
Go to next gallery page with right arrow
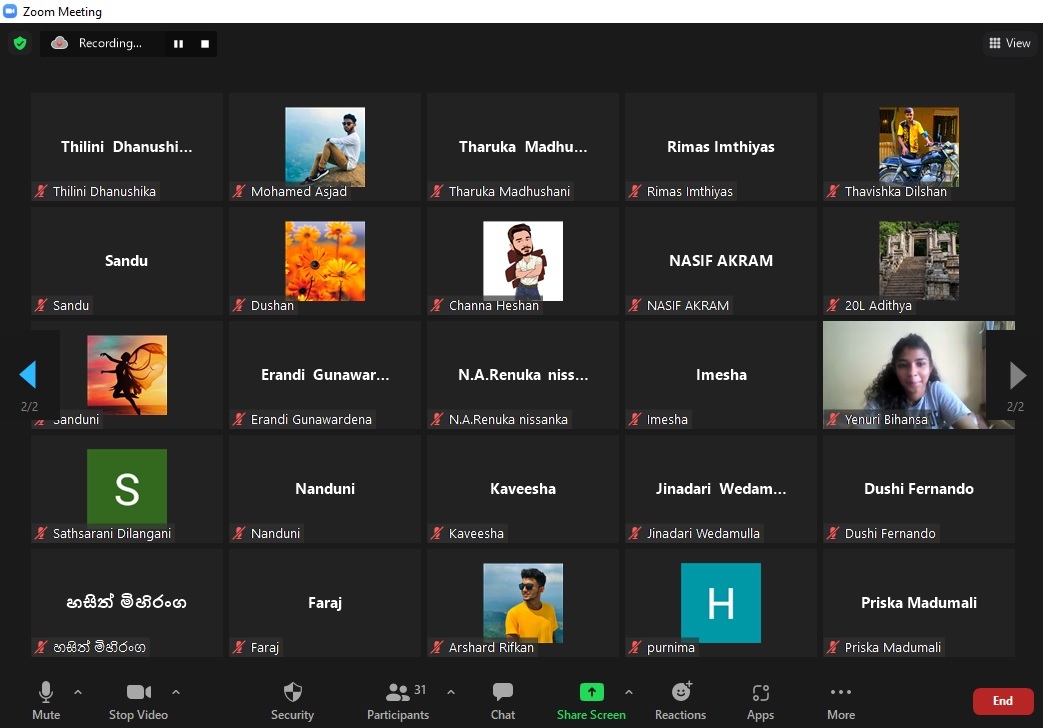(x=1018, y=375)
